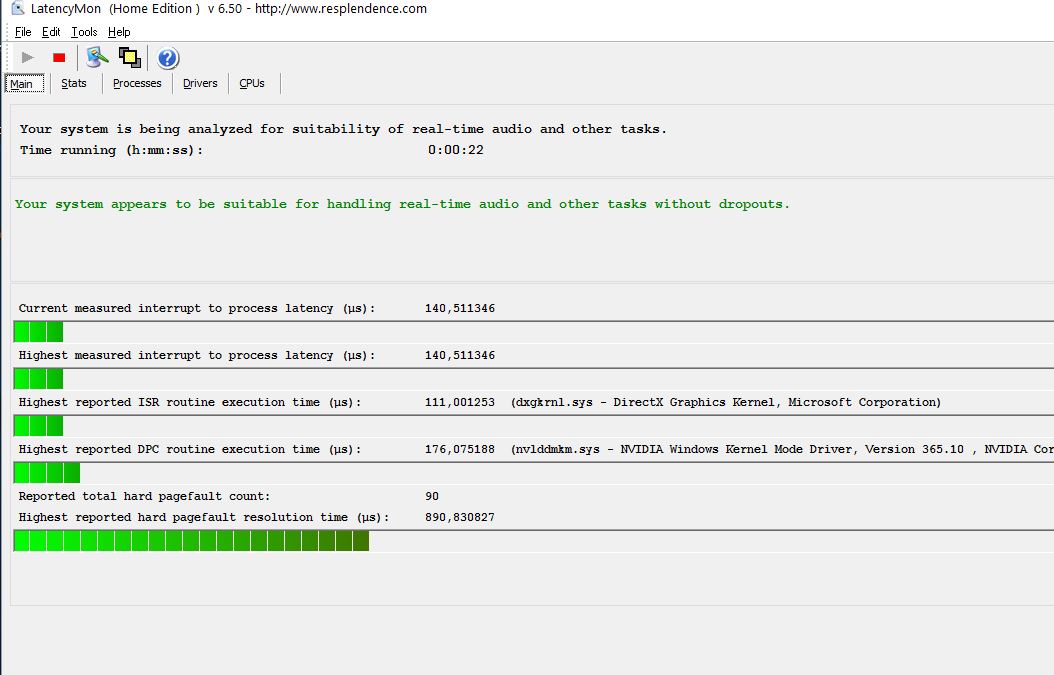Open the options icon in the toolbar
The height and width of the screenshot is (675, 1054).
click(x=97, y=58)
